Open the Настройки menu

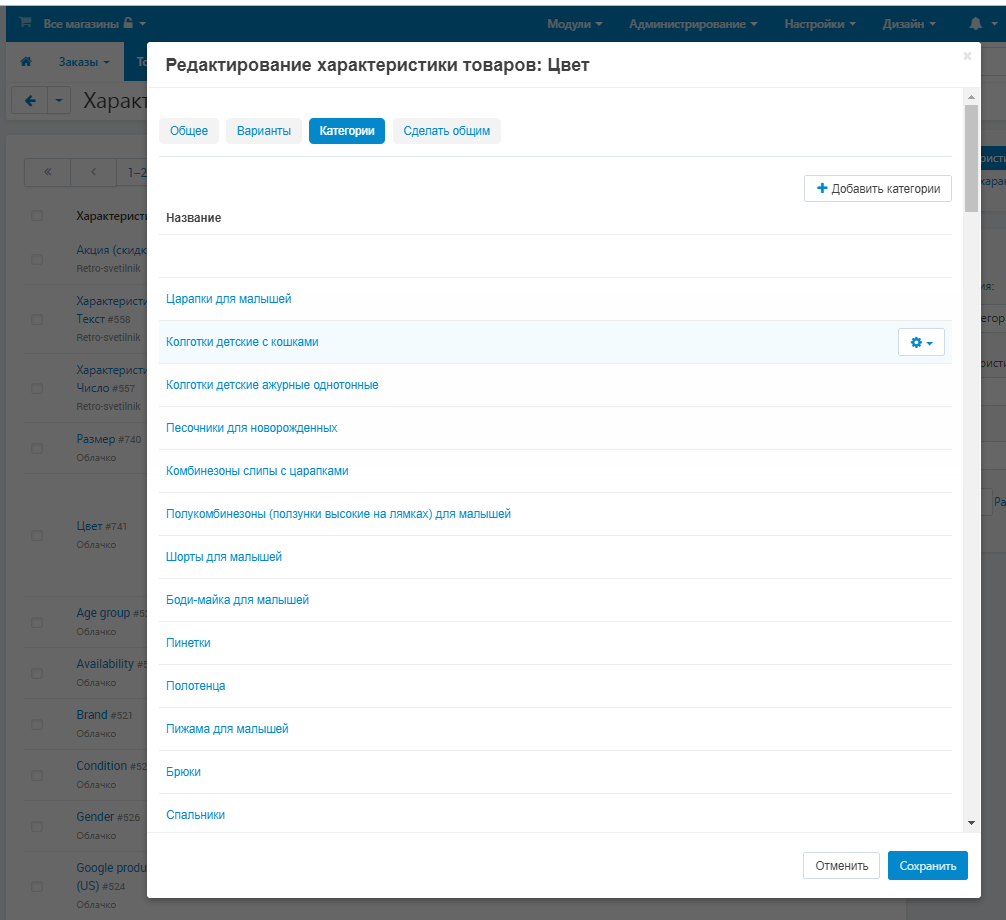820,24
